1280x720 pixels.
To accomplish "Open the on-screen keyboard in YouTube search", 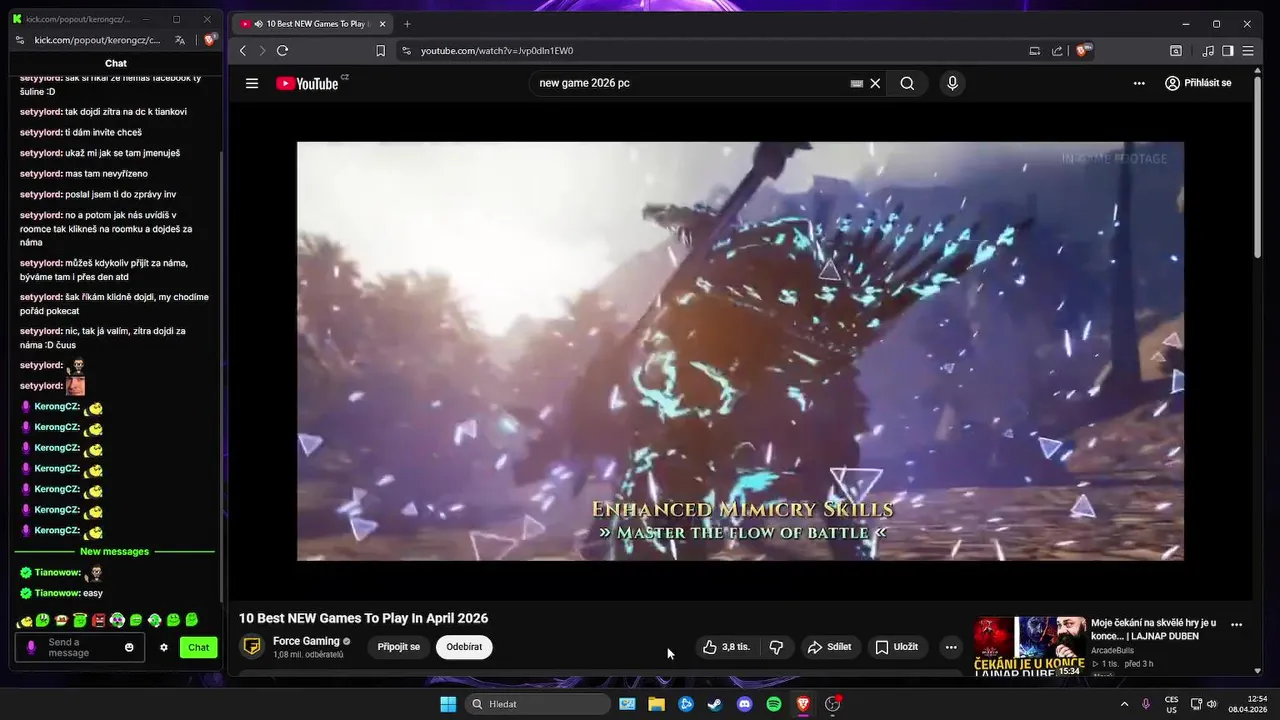I will click(x=856, y=84).
